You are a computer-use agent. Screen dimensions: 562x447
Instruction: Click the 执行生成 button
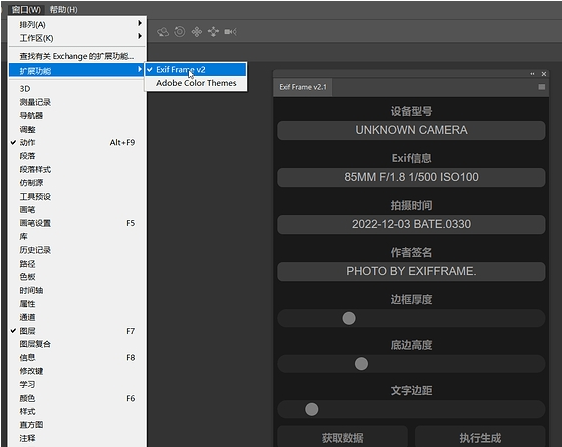click(x=480, y=437)
